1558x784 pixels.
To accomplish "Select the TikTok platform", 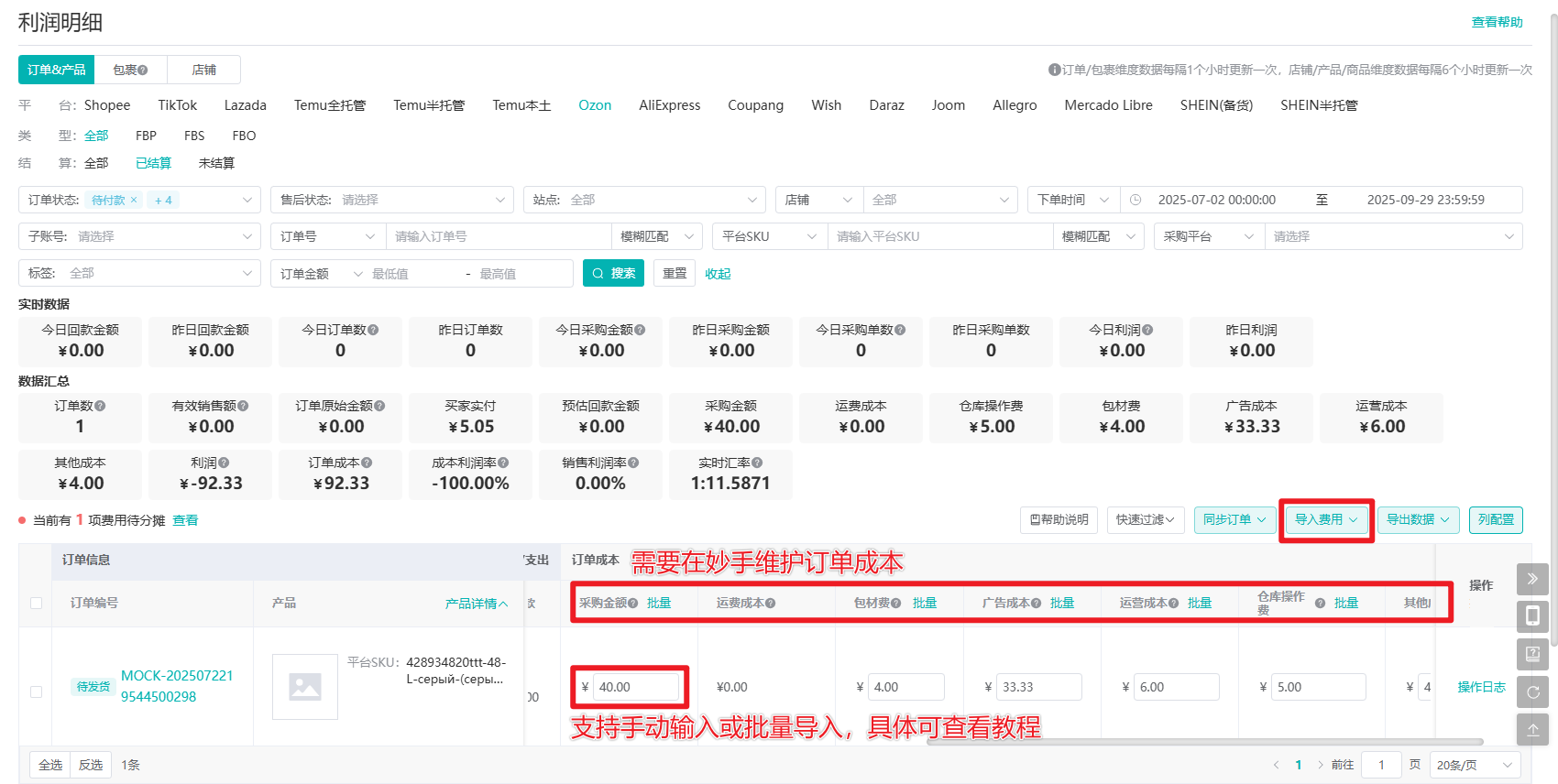I will [x=178, y=105].
